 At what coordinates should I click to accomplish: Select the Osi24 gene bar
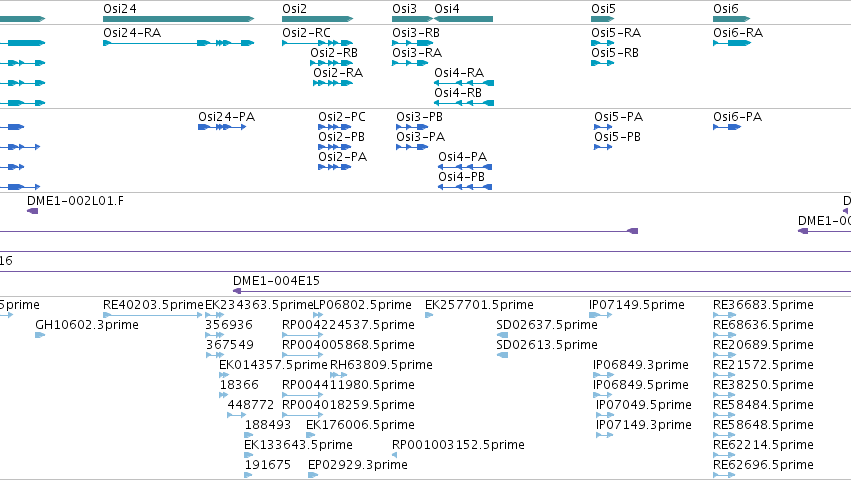[179, 19]
